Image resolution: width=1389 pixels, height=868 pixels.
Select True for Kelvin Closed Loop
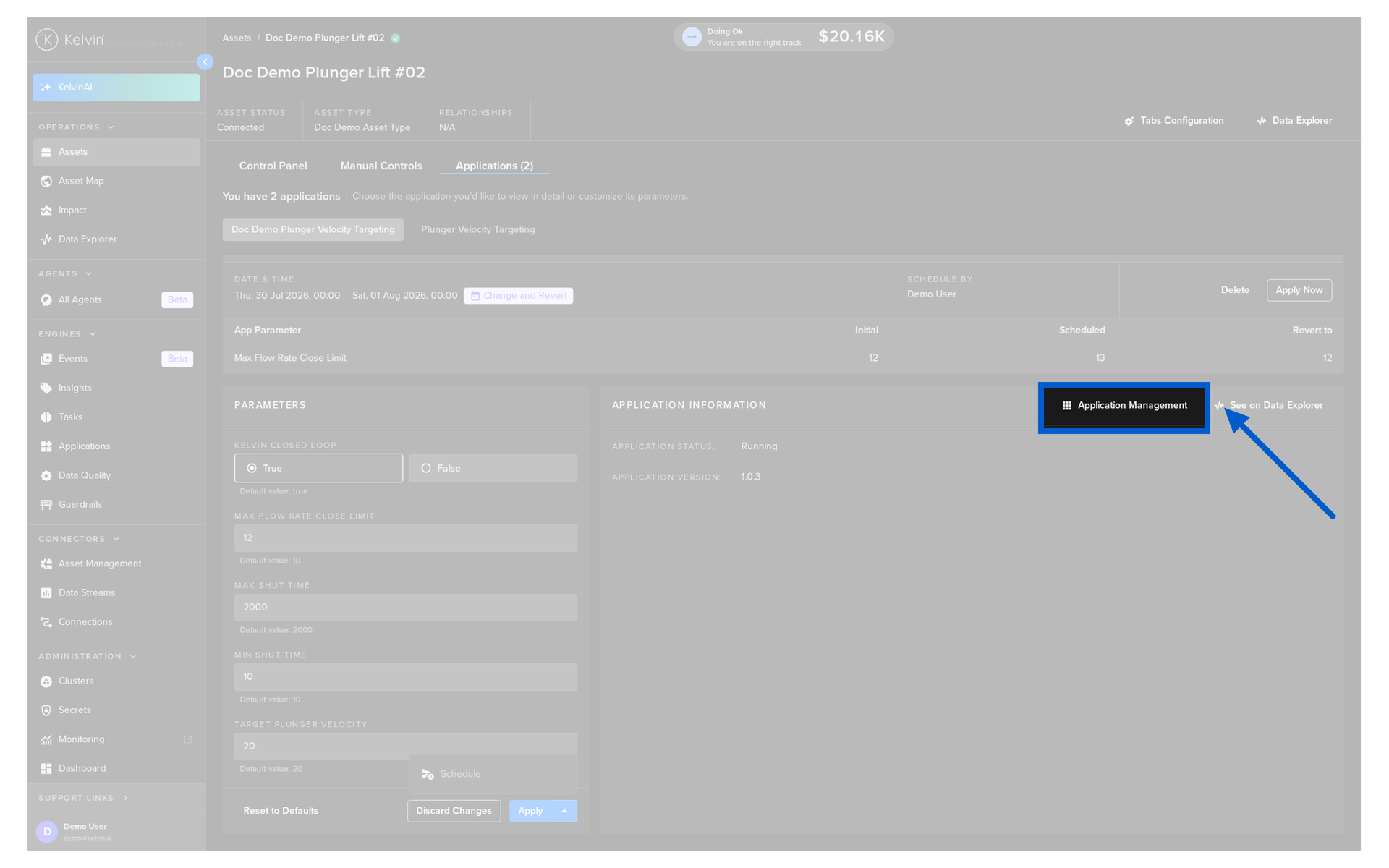pyautogui.click(x=318, y=468)
